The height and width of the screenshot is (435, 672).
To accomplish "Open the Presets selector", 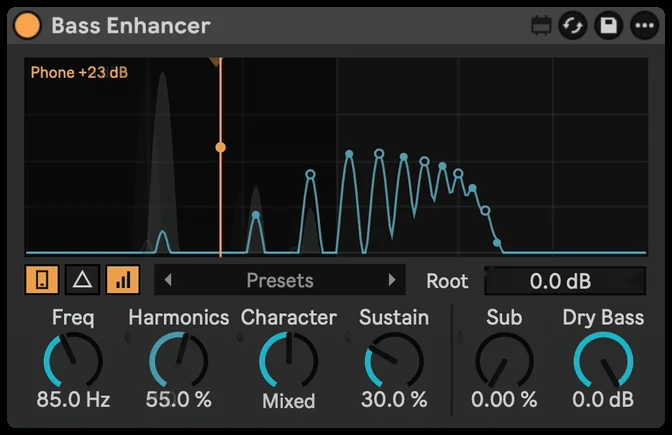I will point(280,280).
